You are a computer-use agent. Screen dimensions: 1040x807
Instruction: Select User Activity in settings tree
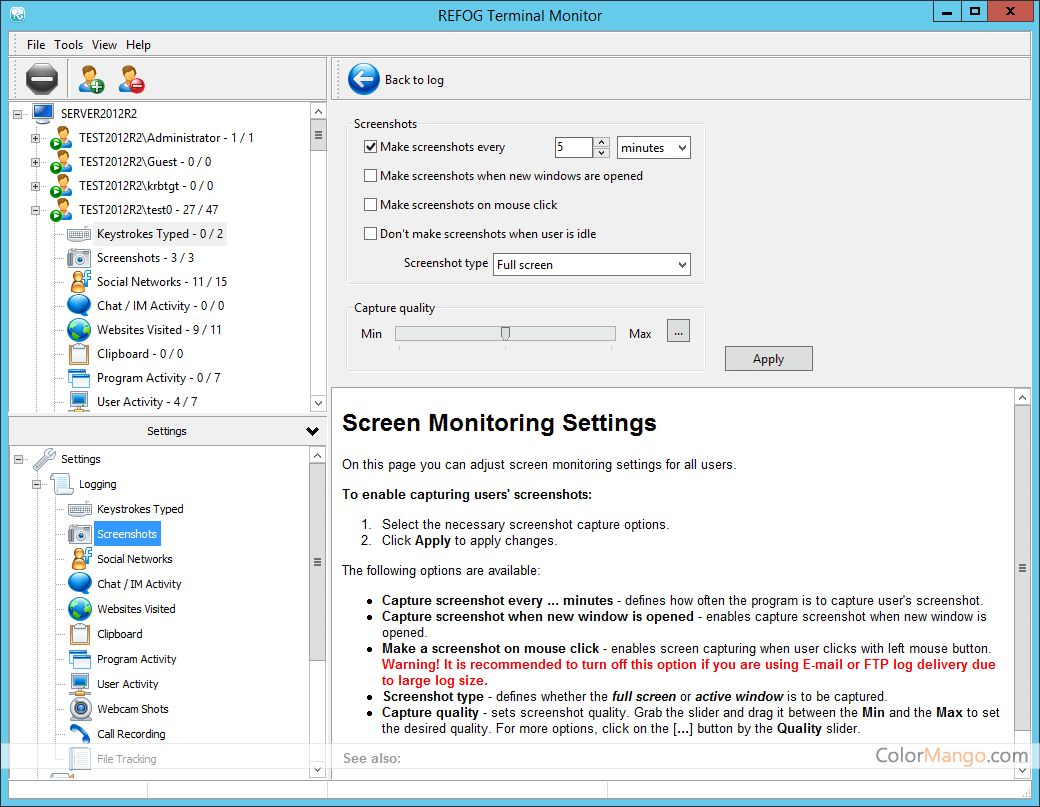(x=128, y=684)
